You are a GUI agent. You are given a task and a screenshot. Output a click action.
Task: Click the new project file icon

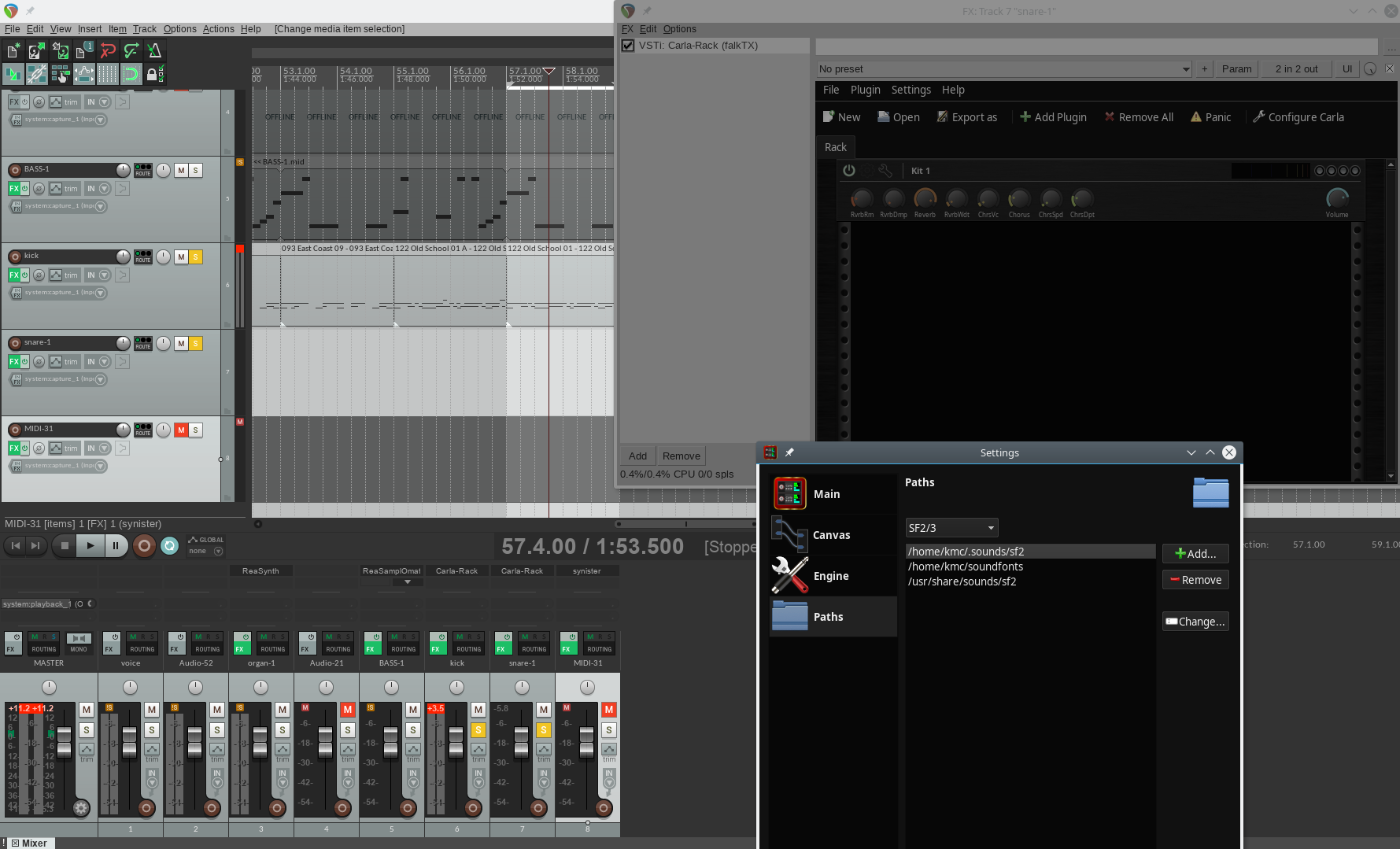point(13,51)
